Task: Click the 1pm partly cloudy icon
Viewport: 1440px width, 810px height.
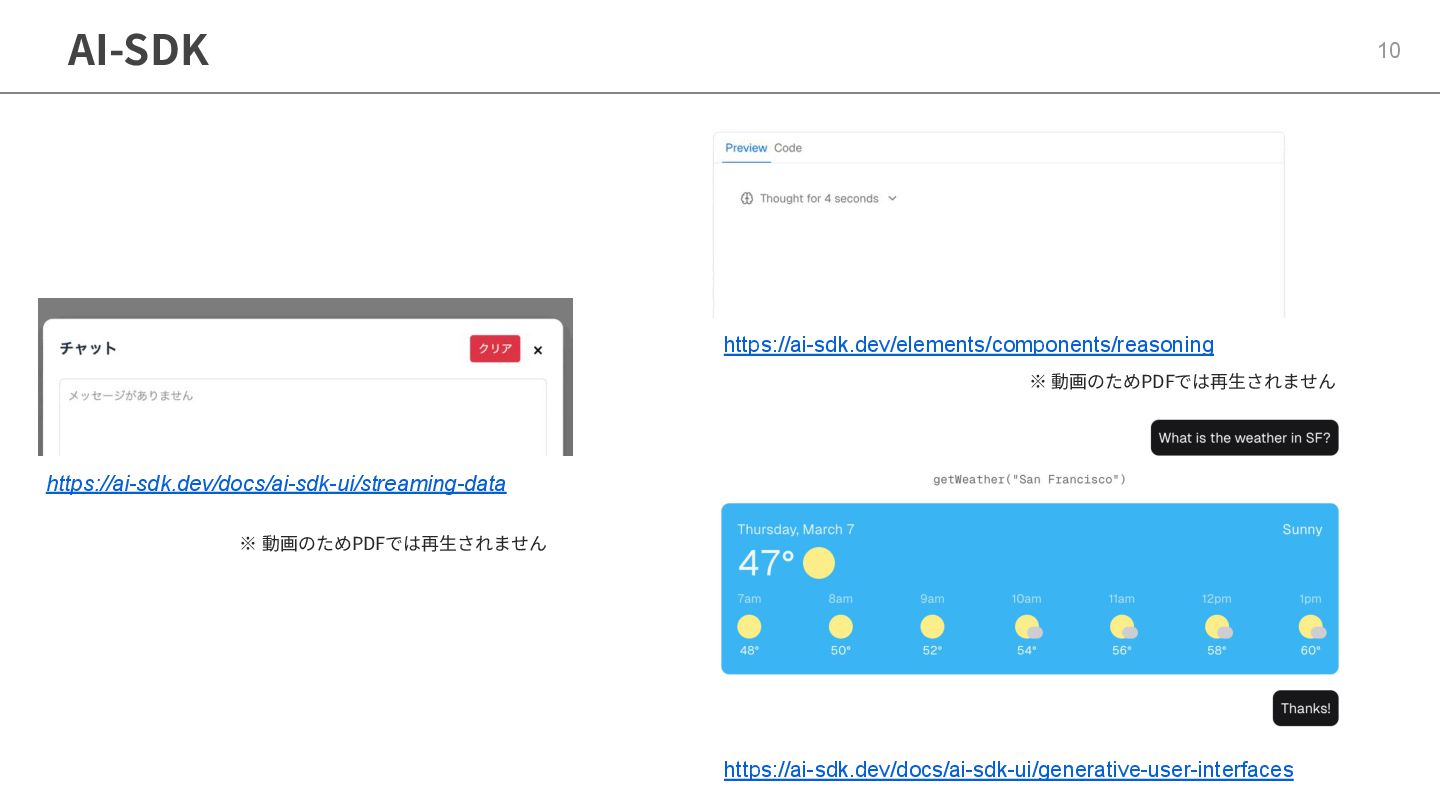Action: 1312,627
